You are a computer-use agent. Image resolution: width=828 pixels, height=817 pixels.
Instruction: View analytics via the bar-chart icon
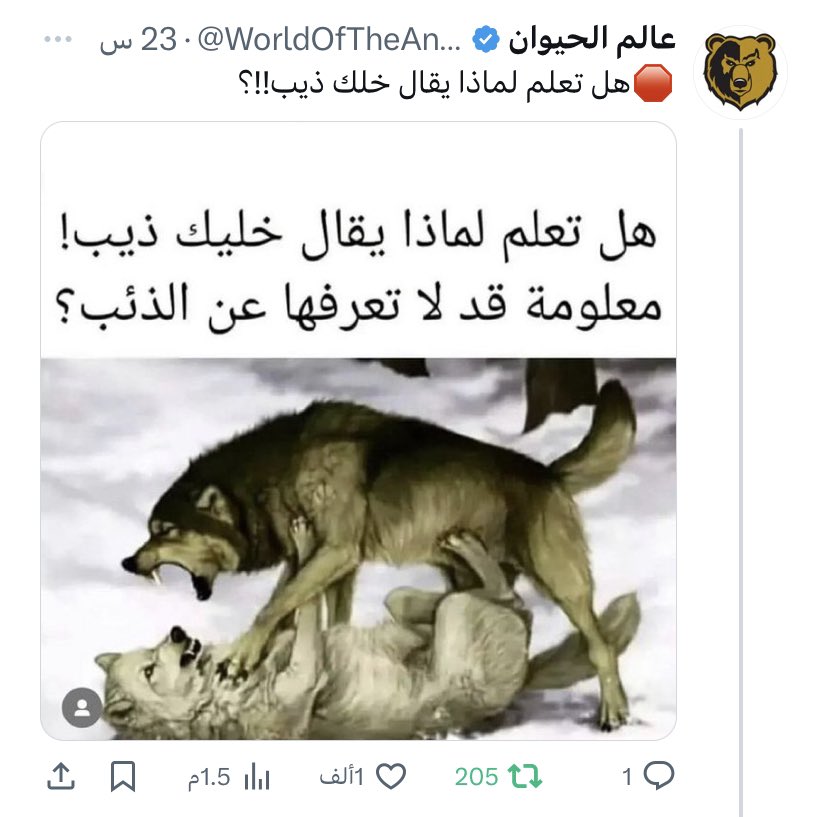pyautogui.click(x=257, y=776)
